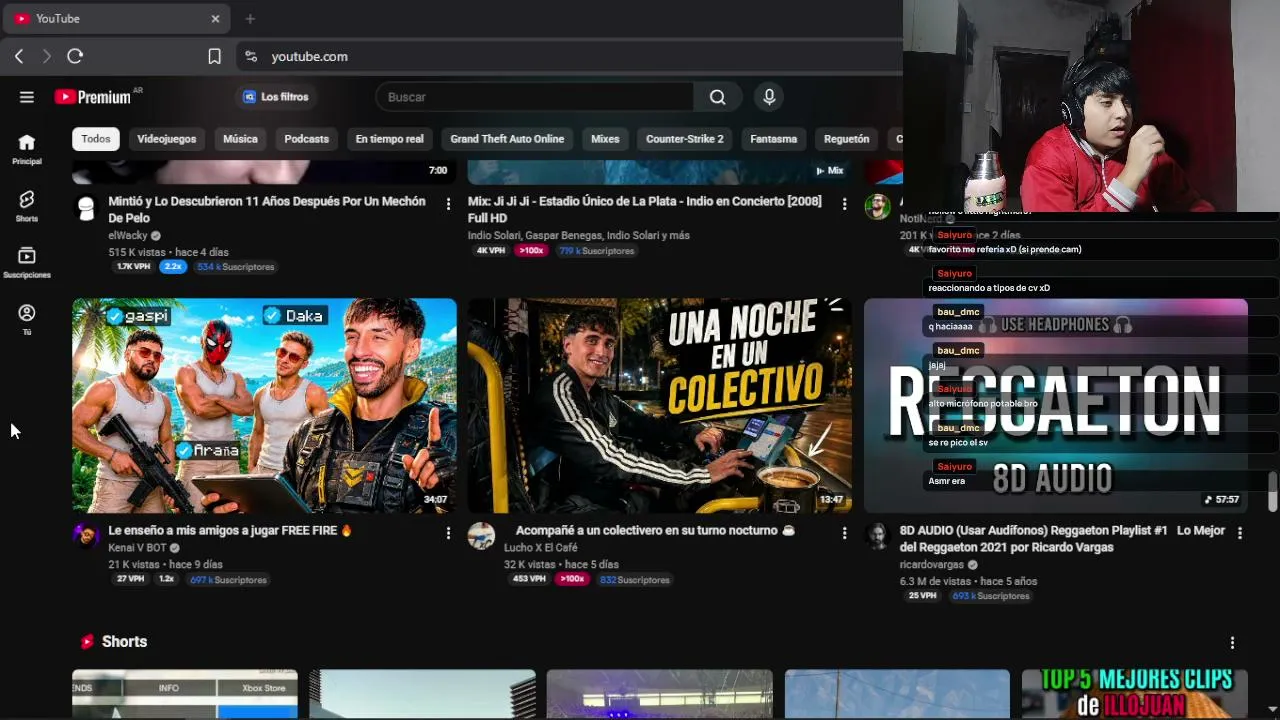
Task: Go forward using the browser arrow
Action: (46, 57)
